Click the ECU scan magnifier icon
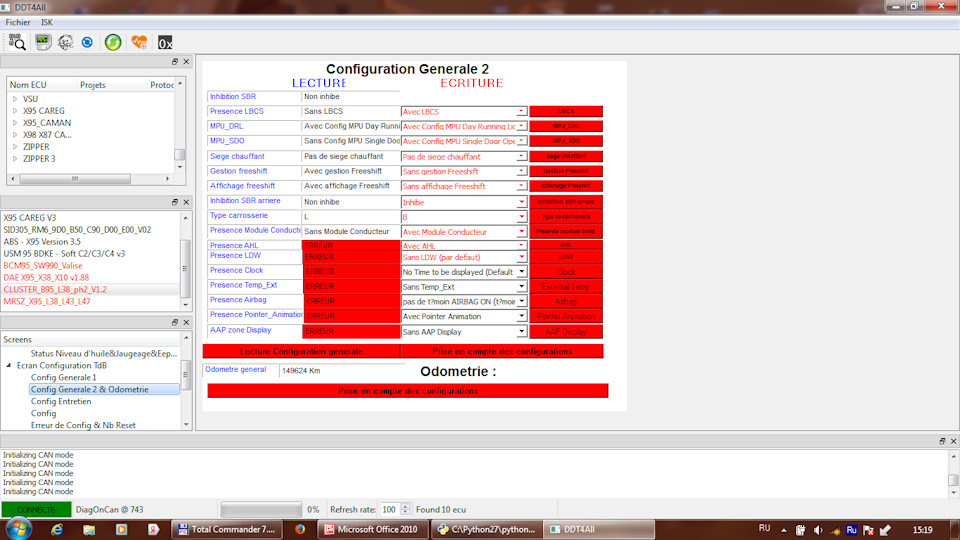The image size is (960, 540). click(x=17, y=42)
